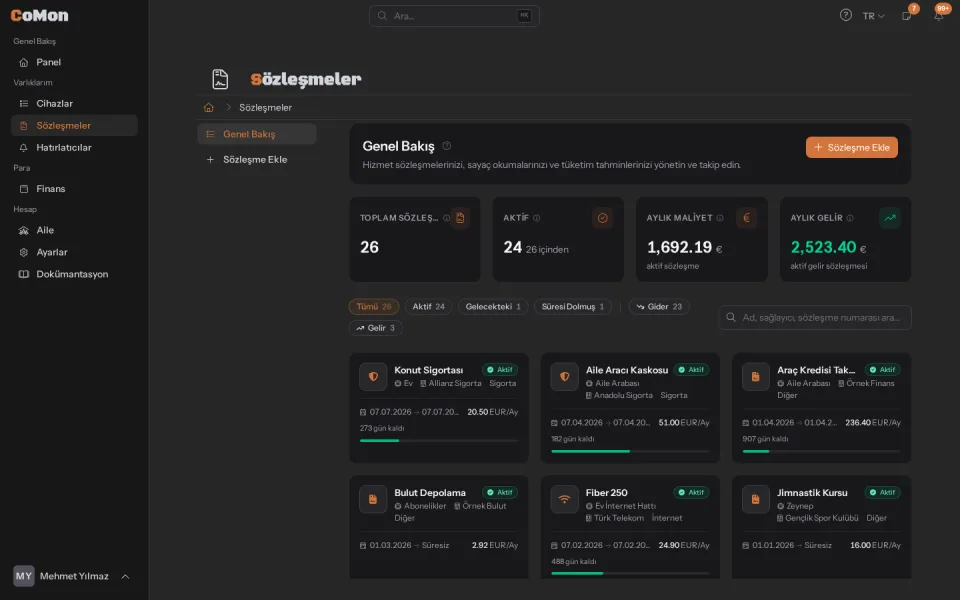Expand the Mehmet Yılmaz user menu

pyautogui.click(x=73, y=576)
